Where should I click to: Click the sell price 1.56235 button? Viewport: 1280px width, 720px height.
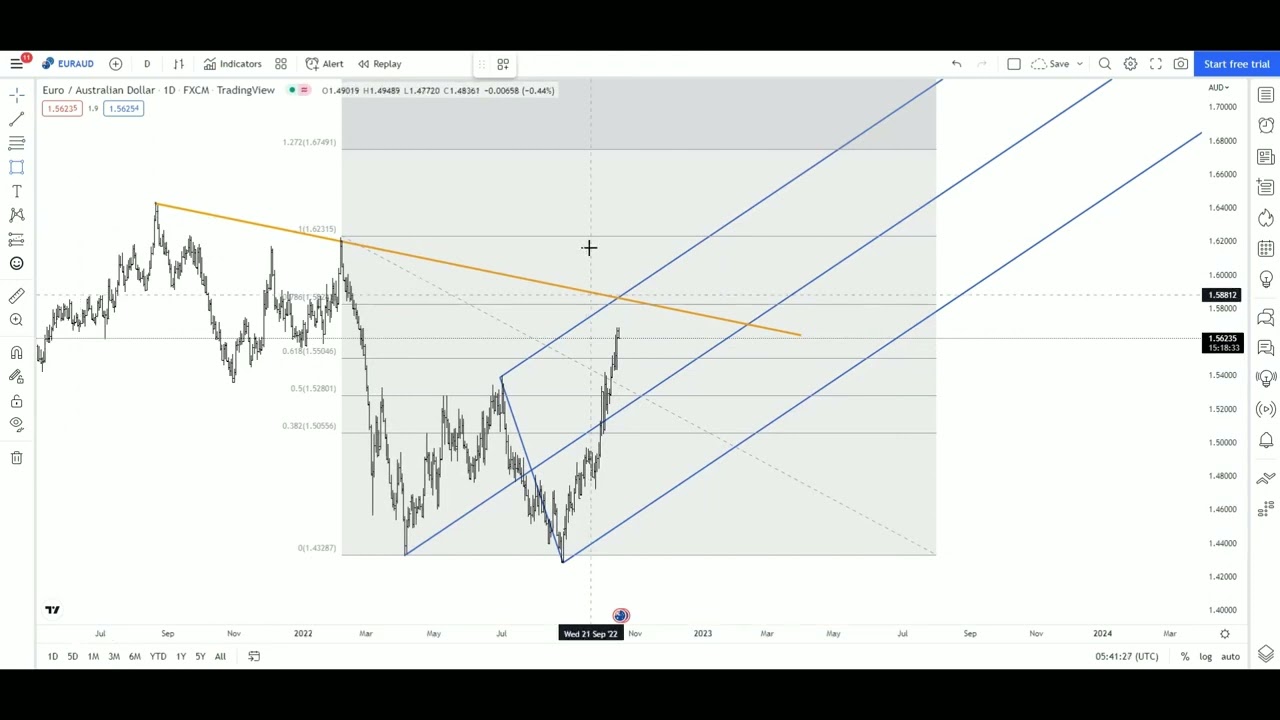point(61,108)
